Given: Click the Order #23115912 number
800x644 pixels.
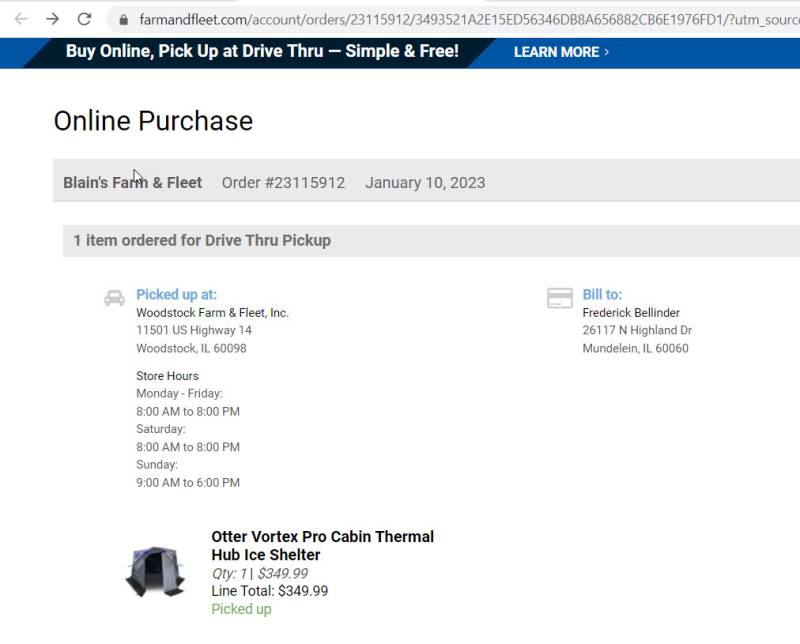Looking at the screenshot, I should (x=283, y=183).
